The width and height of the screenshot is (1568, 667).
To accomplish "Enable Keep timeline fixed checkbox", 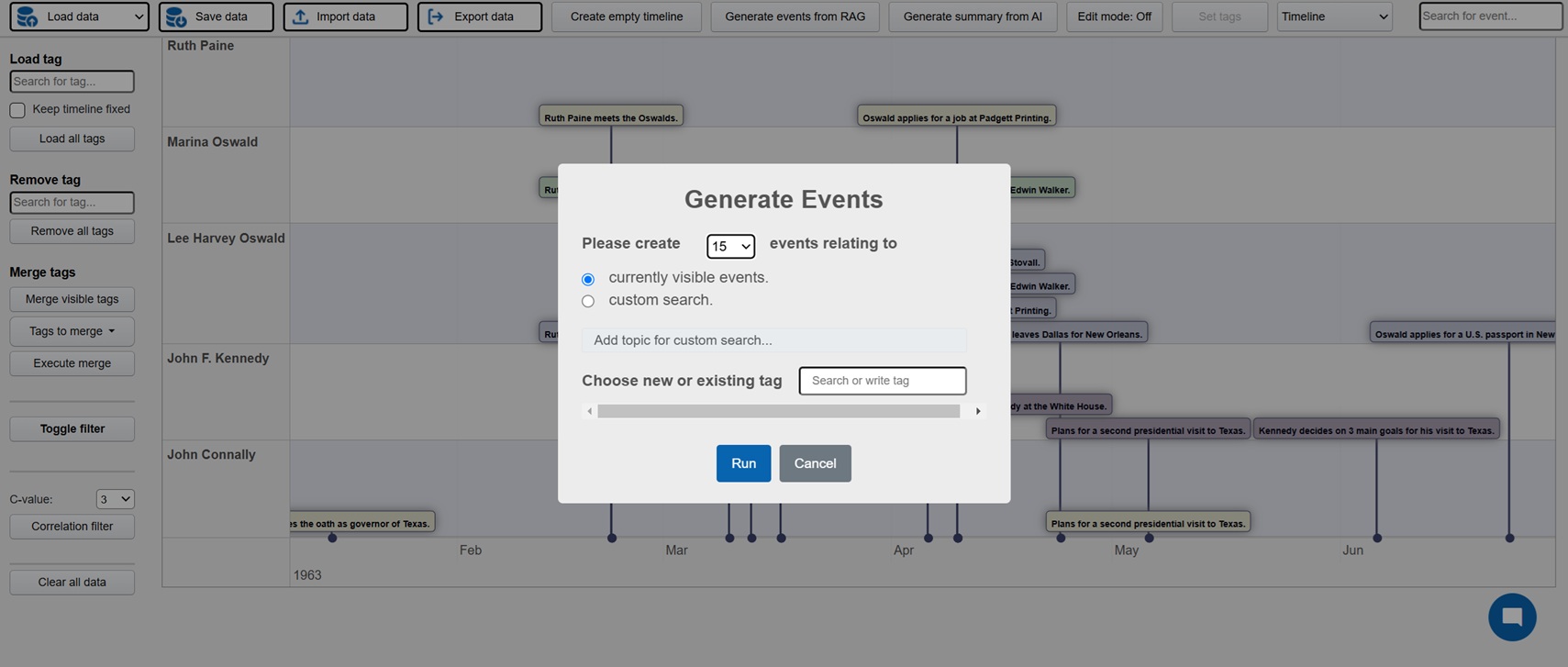I will (17, 110).
